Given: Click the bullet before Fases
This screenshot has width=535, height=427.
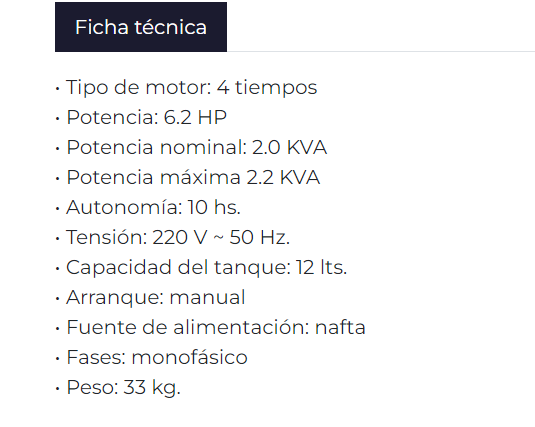Looking at the screenshot, I should coord(58,359).
